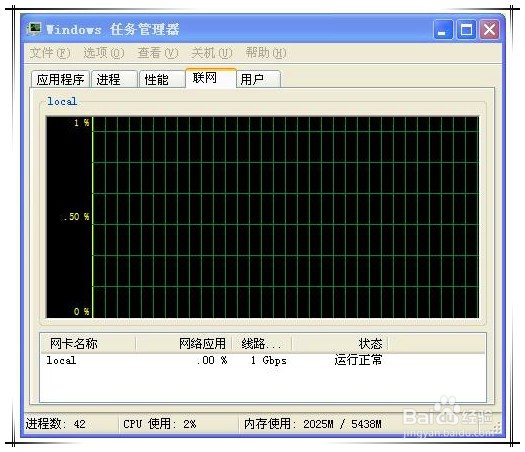Switch to the 进程 tab
Viewport: 525px width, 452px height.
pyautogui.click(x=114, y=79)
